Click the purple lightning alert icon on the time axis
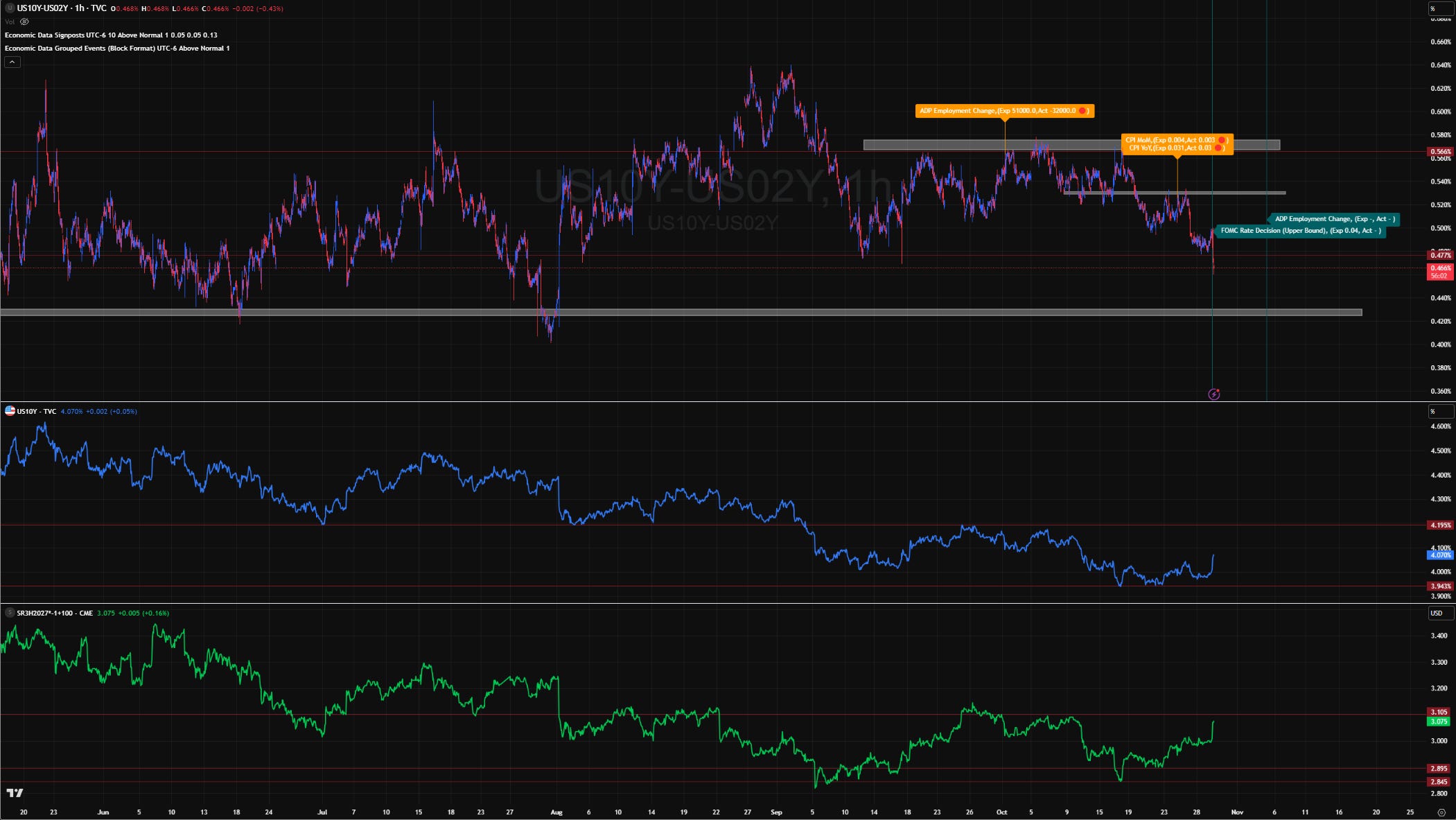1456x820 pixels. (x=1213, y=394)
